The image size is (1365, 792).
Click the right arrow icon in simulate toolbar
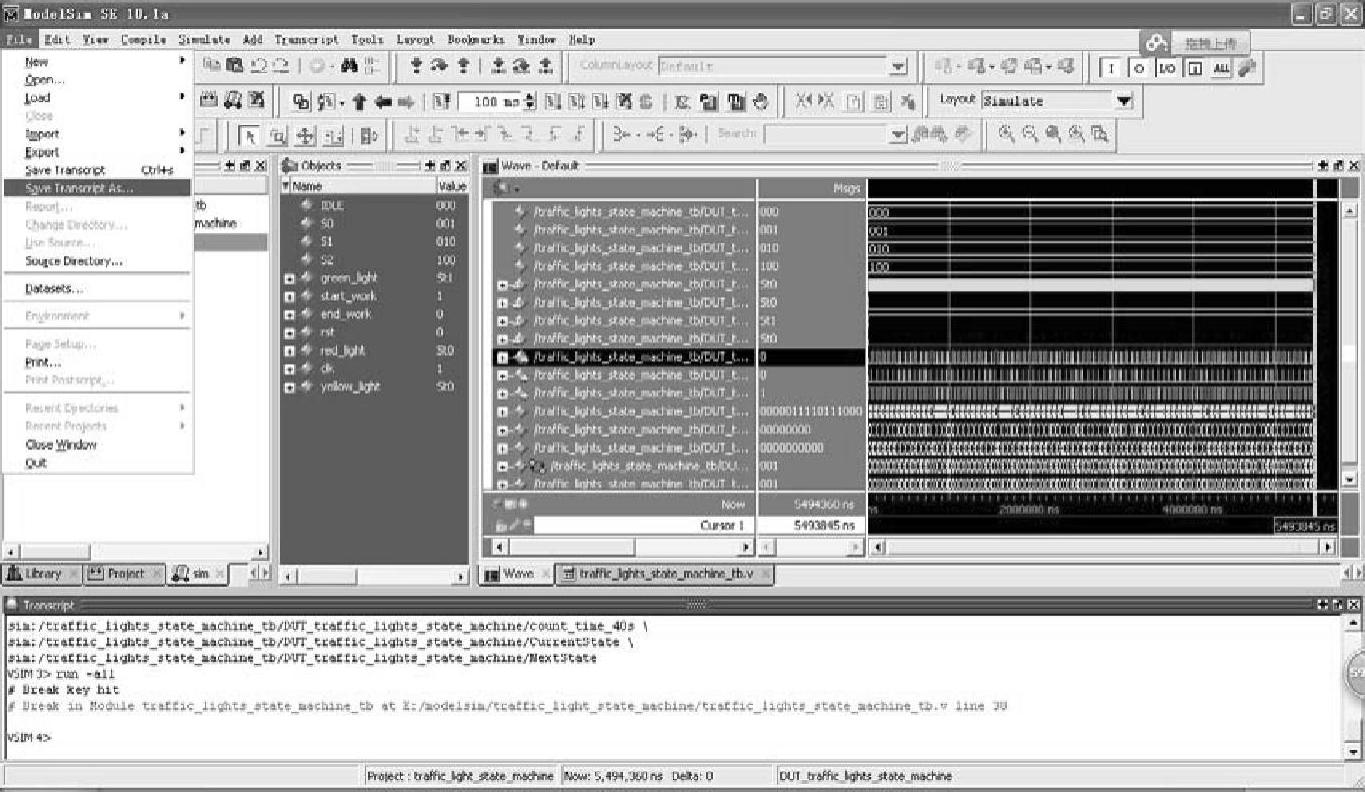tap(406, 102)
